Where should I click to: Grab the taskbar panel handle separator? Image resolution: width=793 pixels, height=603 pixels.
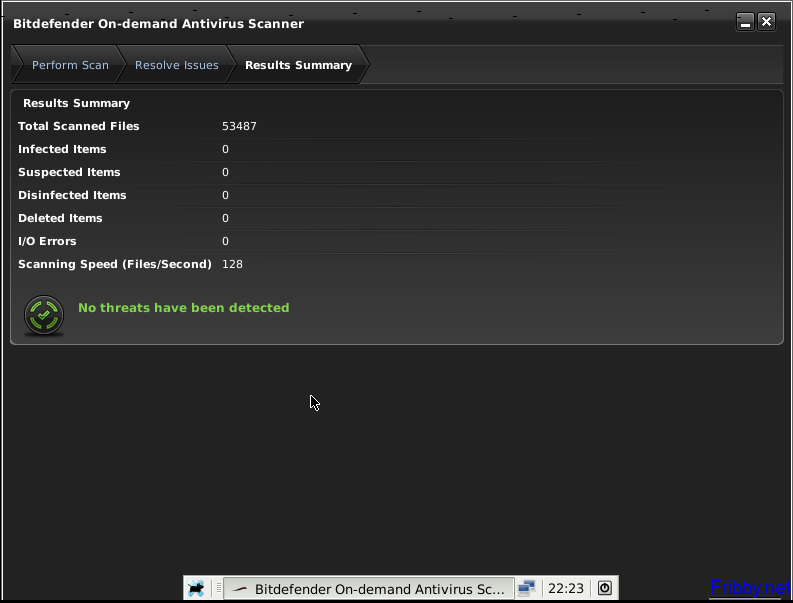[218, 588]
